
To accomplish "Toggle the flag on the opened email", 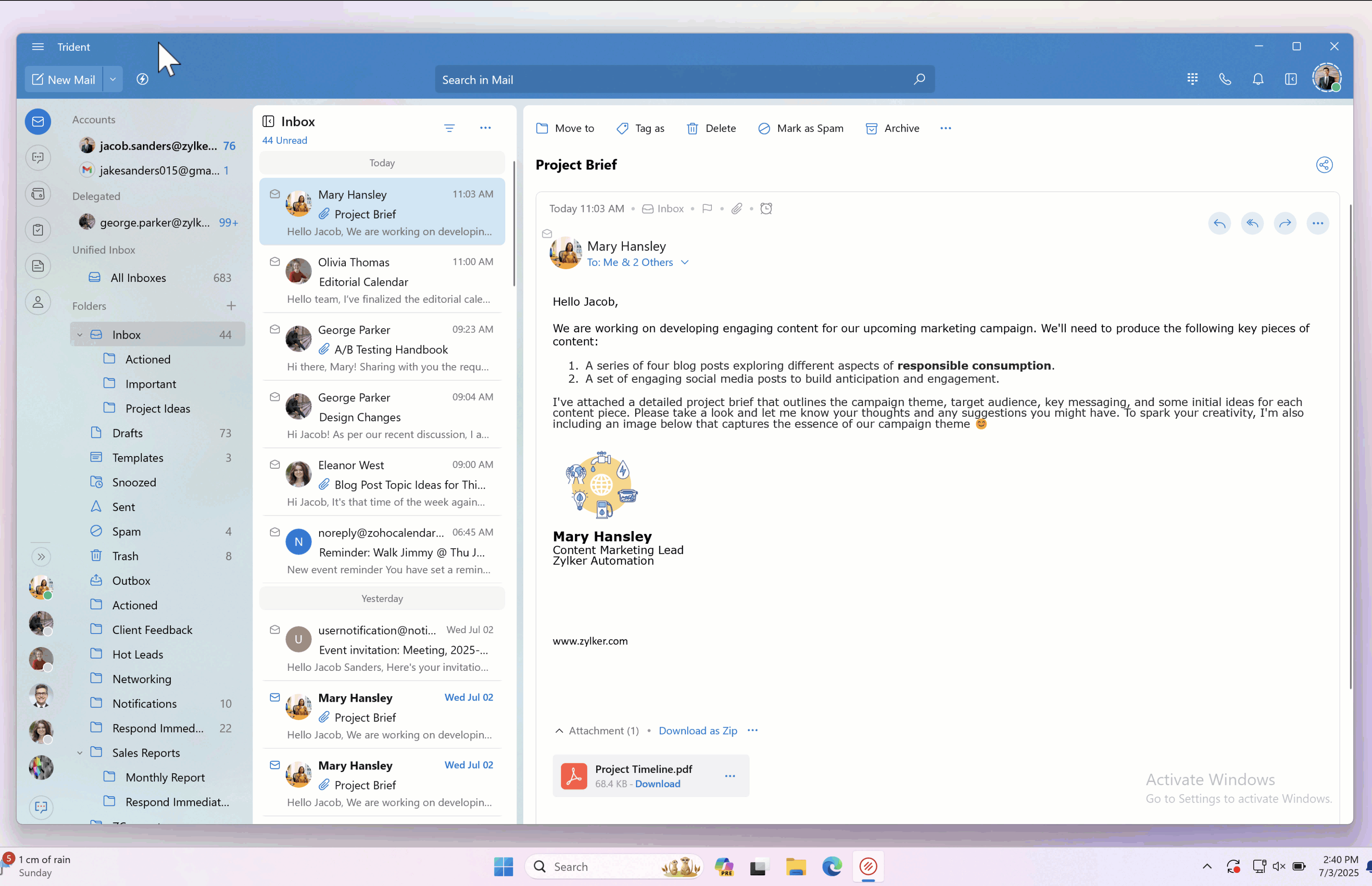I will (707, 209).
